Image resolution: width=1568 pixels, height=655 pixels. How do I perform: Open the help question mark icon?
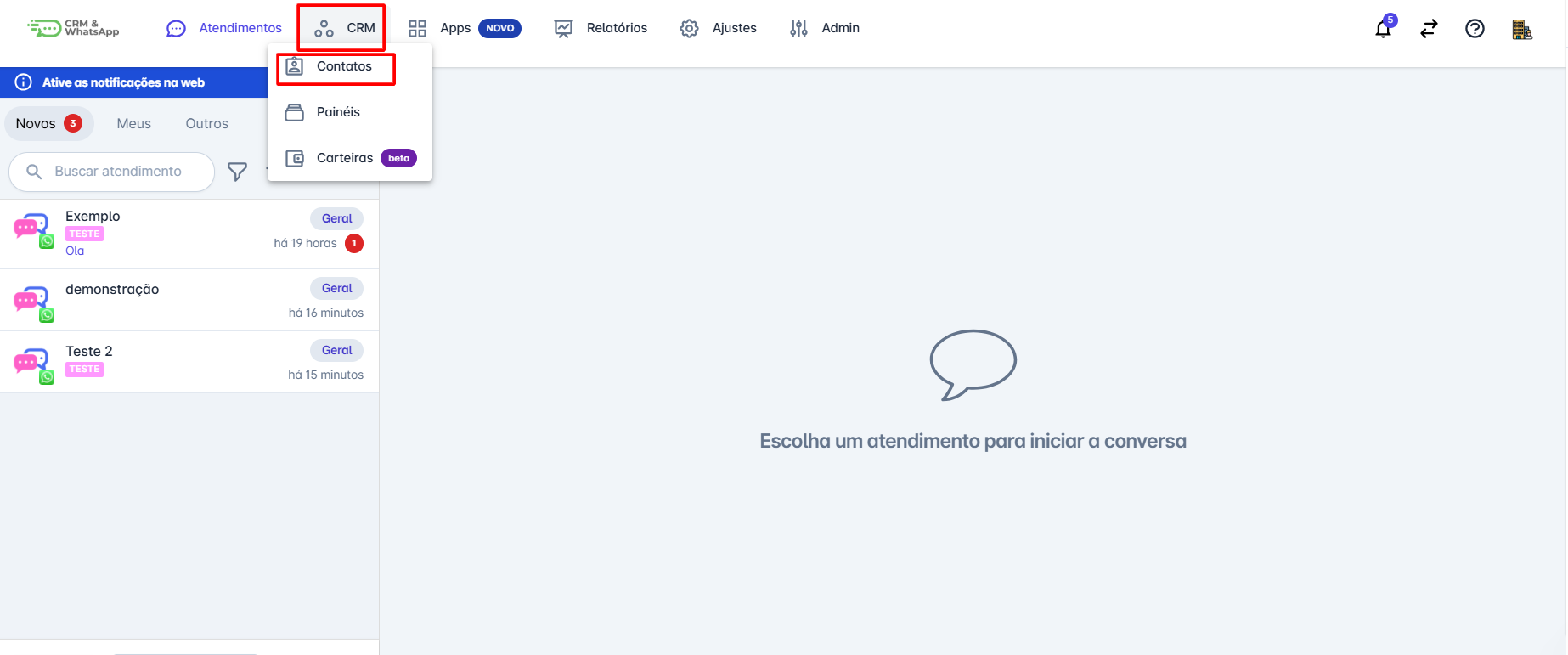[1475, 29]
